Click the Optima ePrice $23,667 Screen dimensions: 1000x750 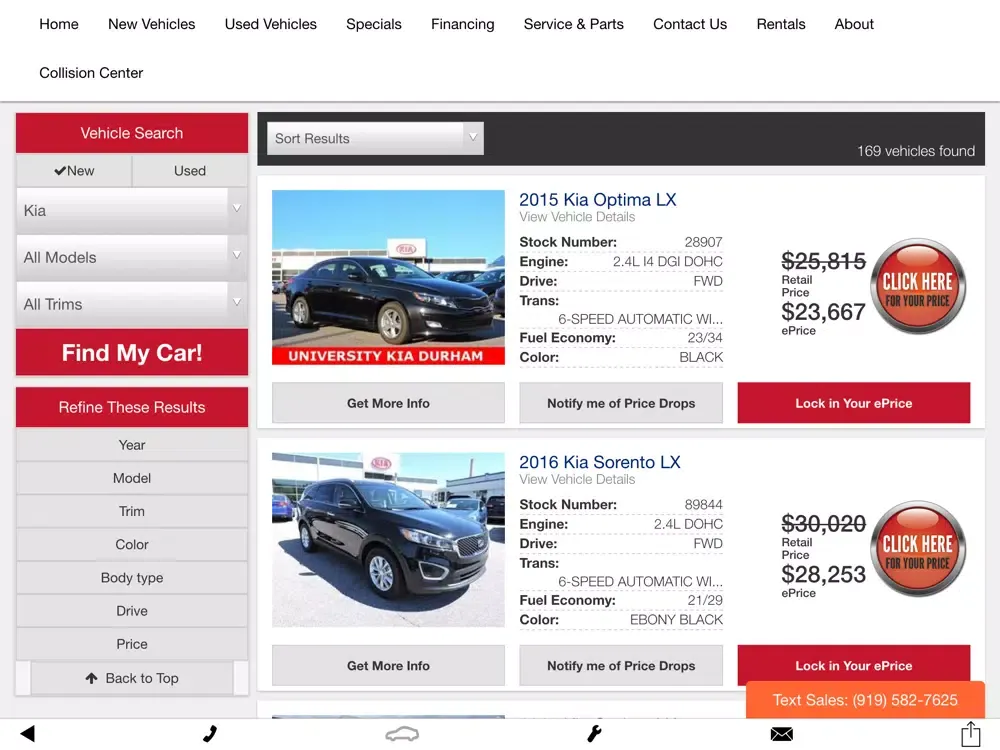[823, 312]
